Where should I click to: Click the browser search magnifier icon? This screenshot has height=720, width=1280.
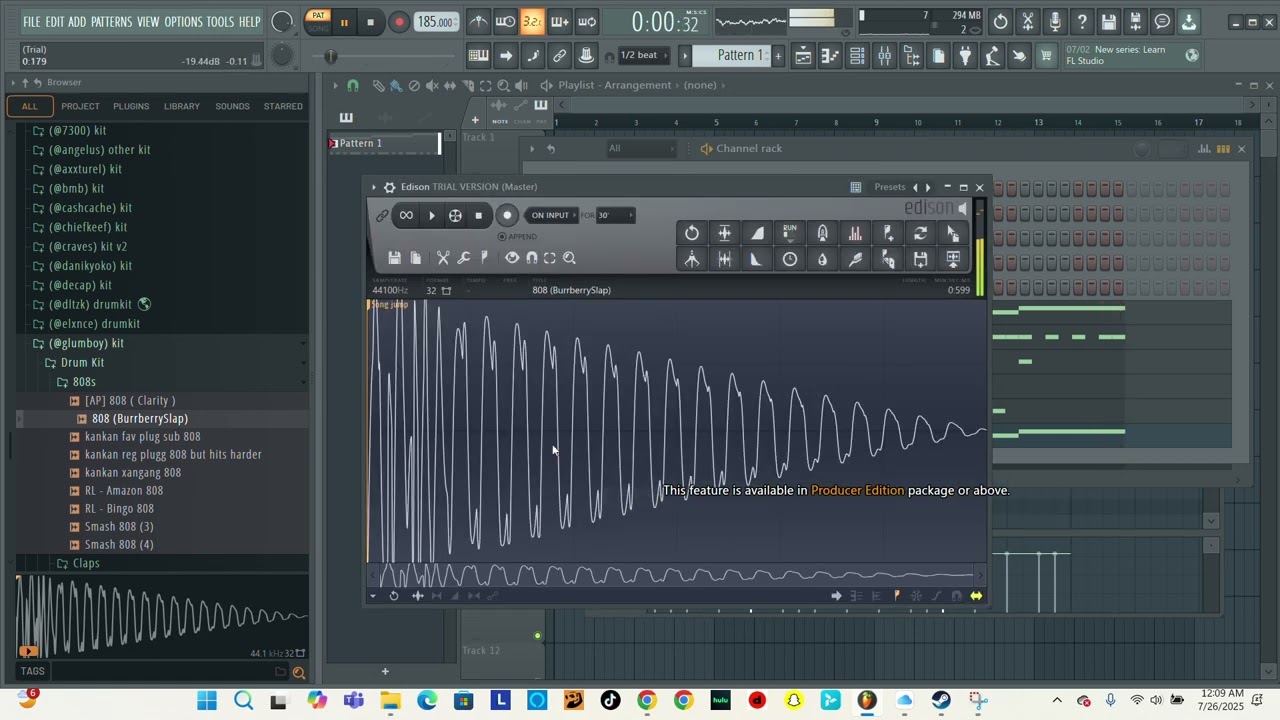click(x=298, y=672)
